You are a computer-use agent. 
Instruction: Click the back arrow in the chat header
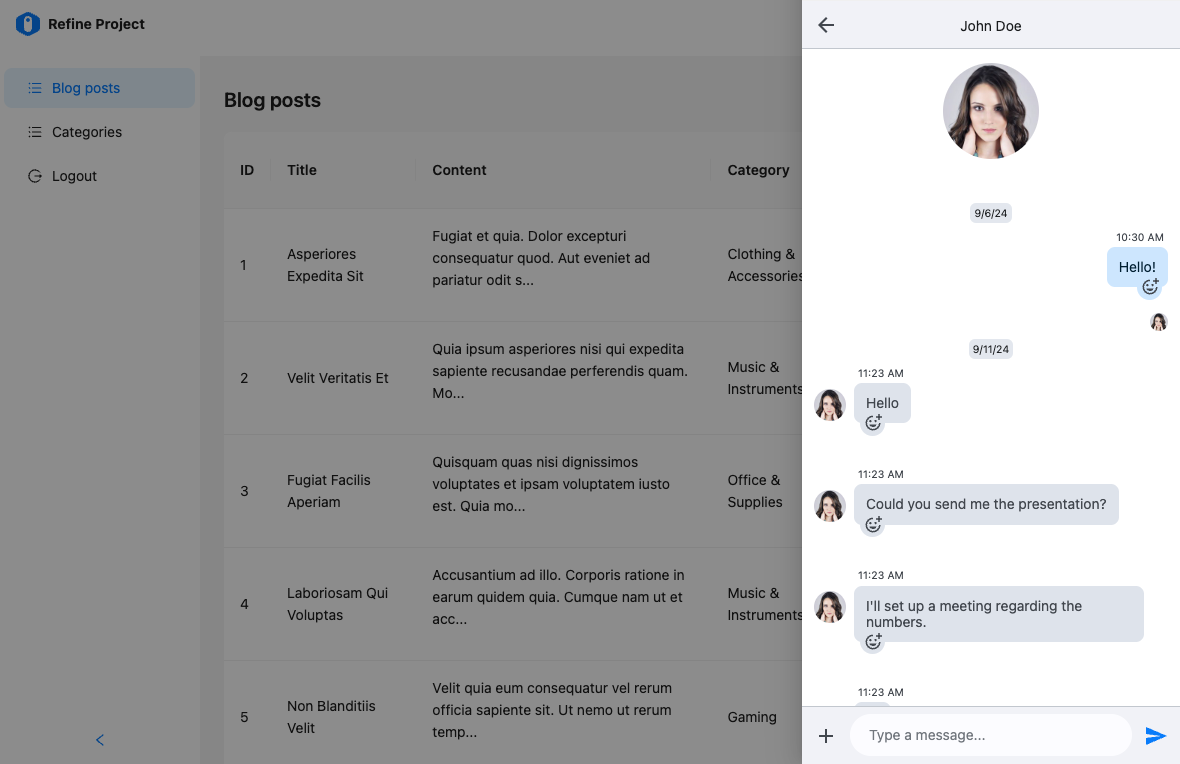826,25
